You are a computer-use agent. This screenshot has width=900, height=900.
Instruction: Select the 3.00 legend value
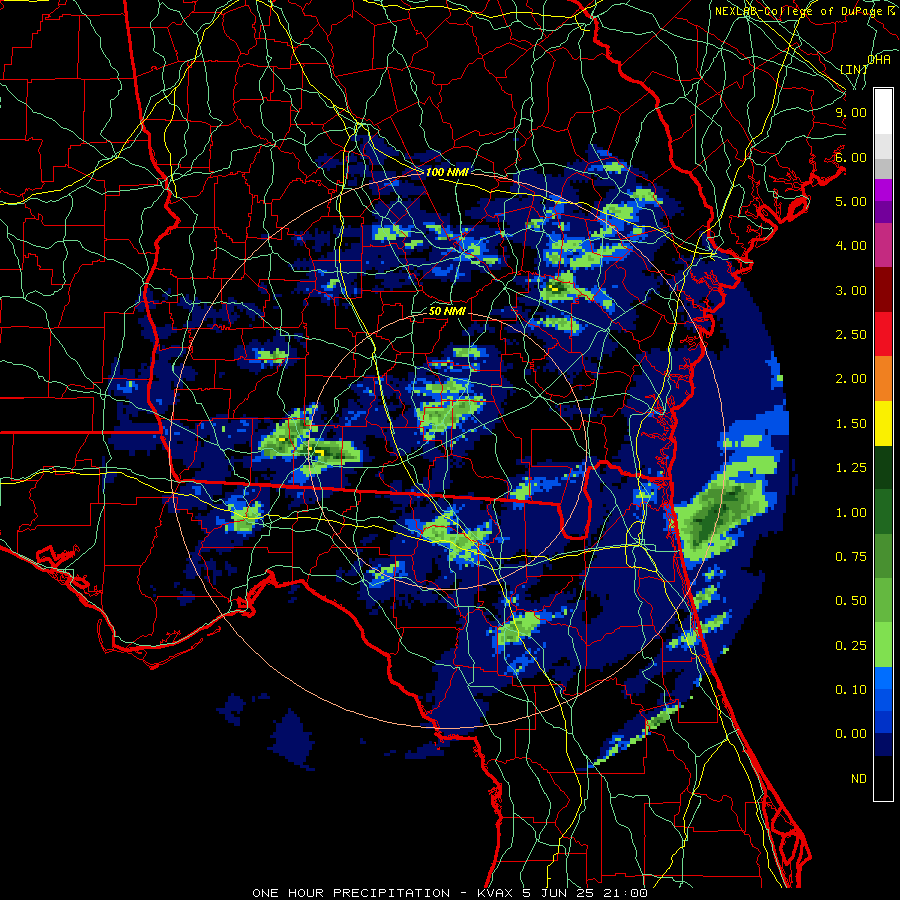851,290
